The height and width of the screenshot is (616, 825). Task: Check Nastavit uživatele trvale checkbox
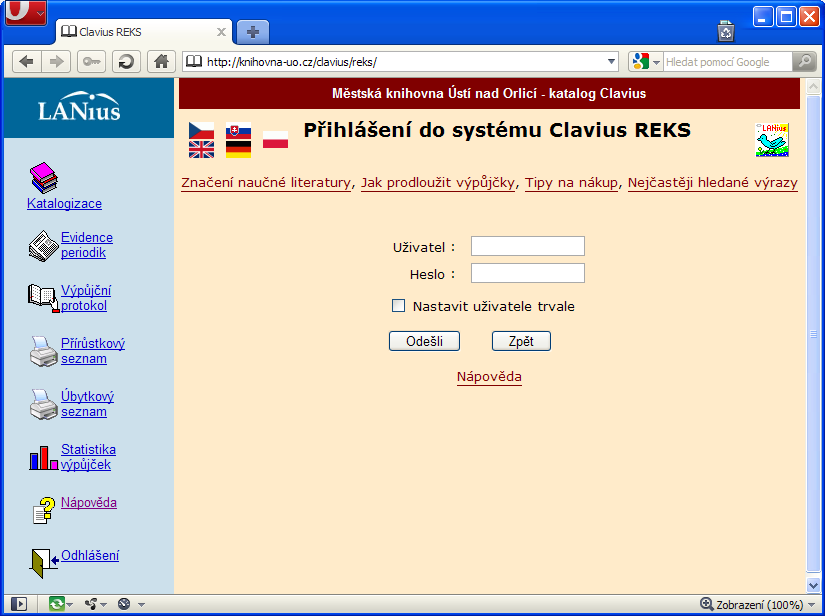tap(398, 306)
